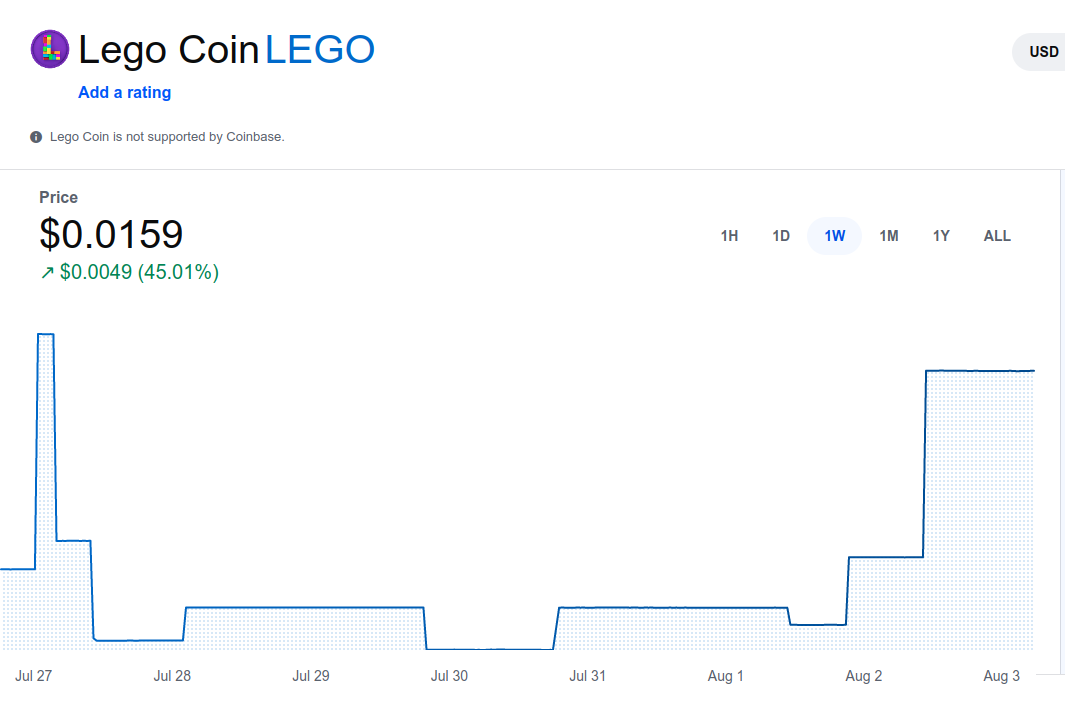Click the $0.0159 price value
This screenshot has width=1065, height=704.
[111, 234]
